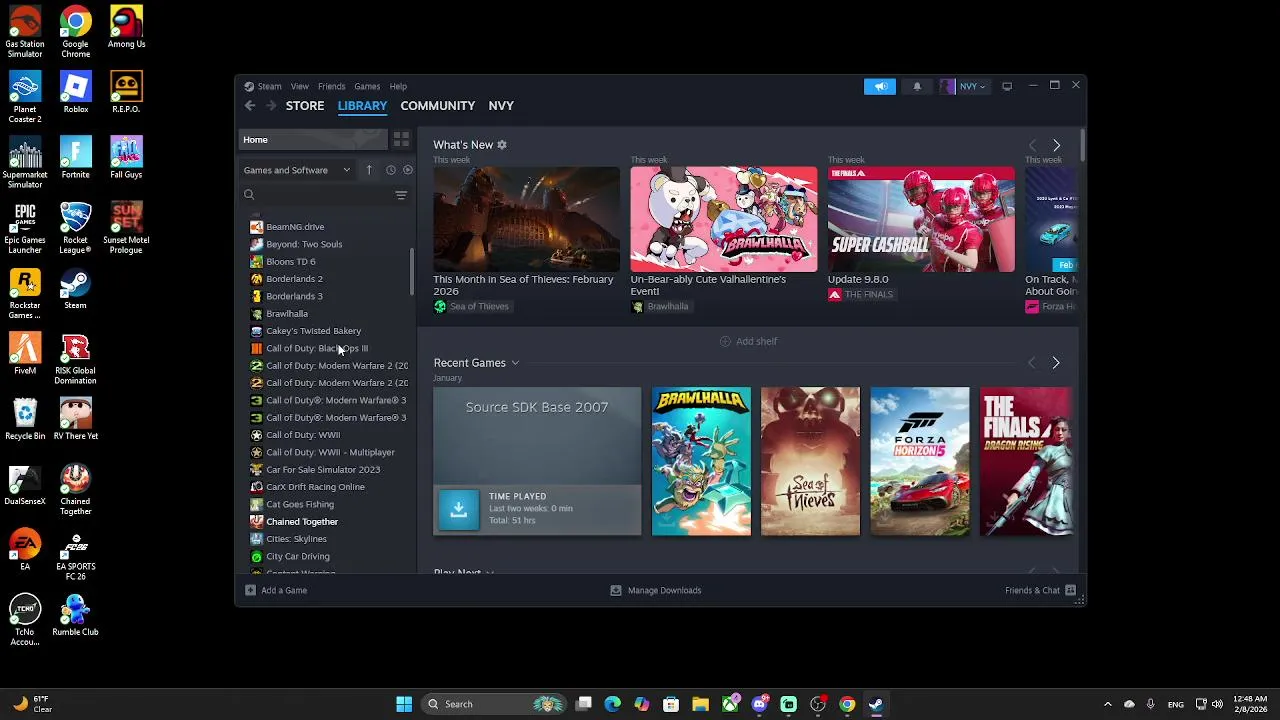
Task: Open the Games menu
Action: point(367,86)
